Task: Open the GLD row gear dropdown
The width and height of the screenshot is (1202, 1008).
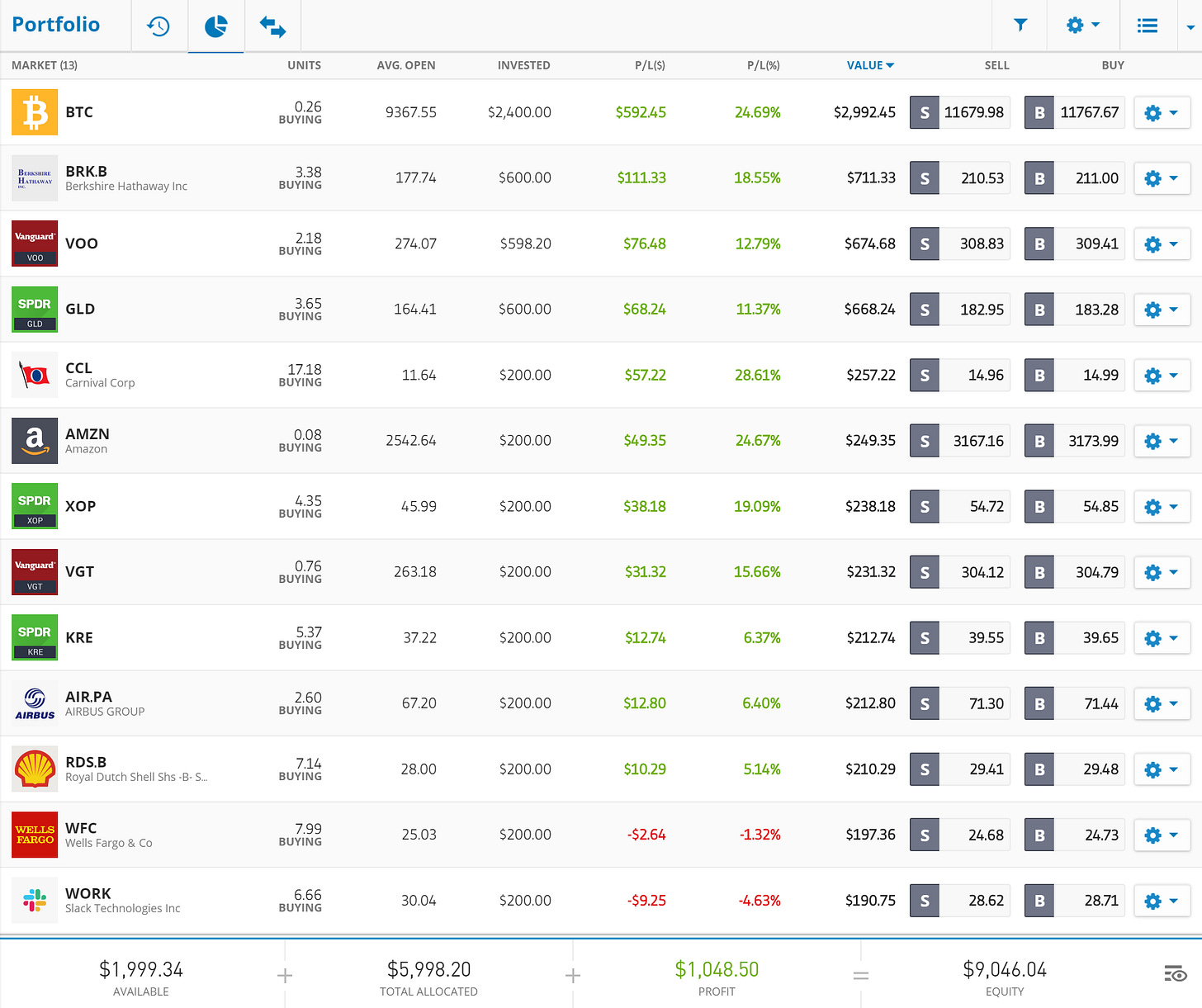Action: pos(1162,310)
